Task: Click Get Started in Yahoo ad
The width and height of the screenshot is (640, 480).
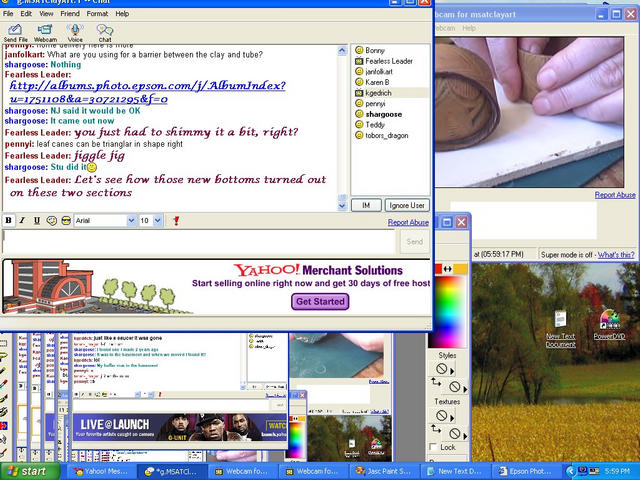Action: 320,302
